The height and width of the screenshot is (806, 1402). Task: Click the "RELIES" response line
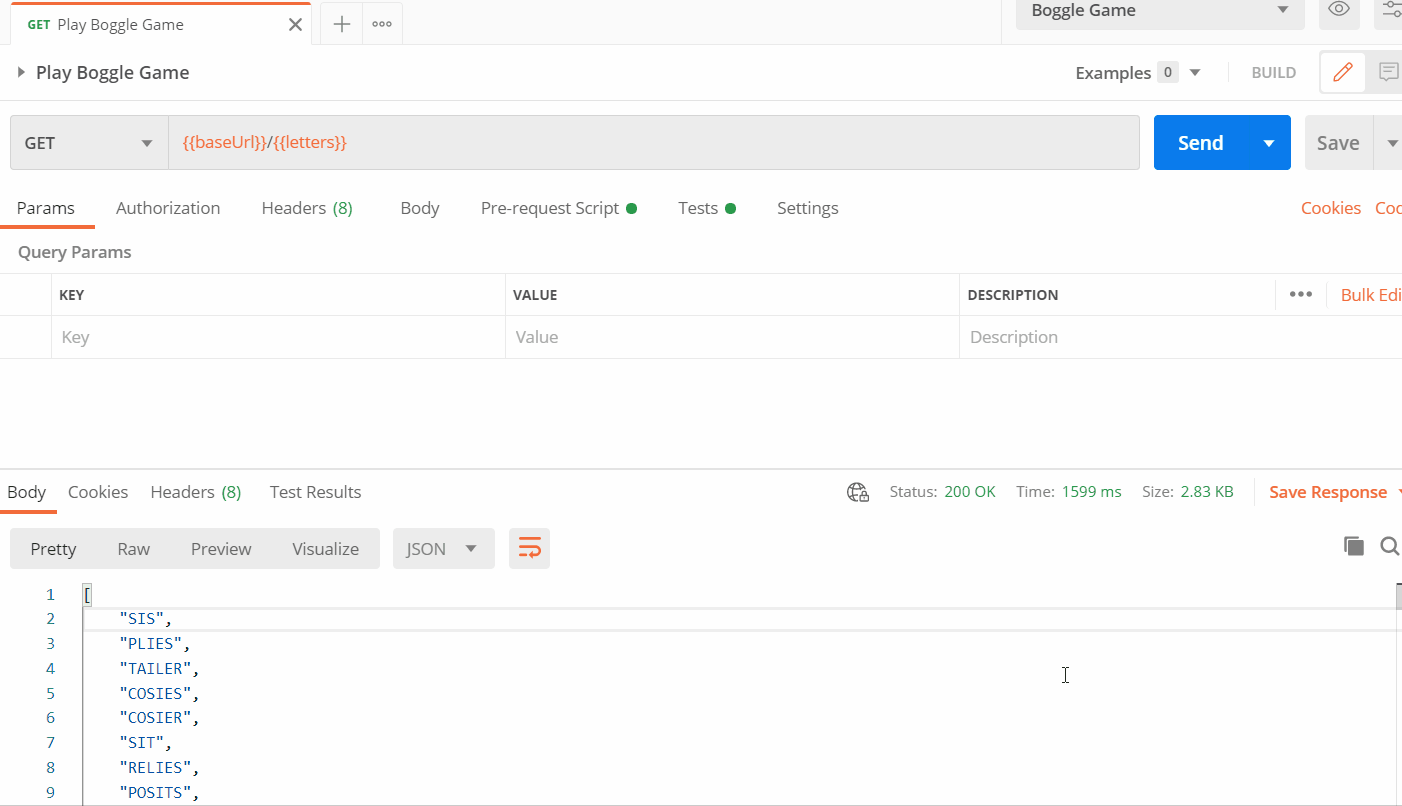160,768
